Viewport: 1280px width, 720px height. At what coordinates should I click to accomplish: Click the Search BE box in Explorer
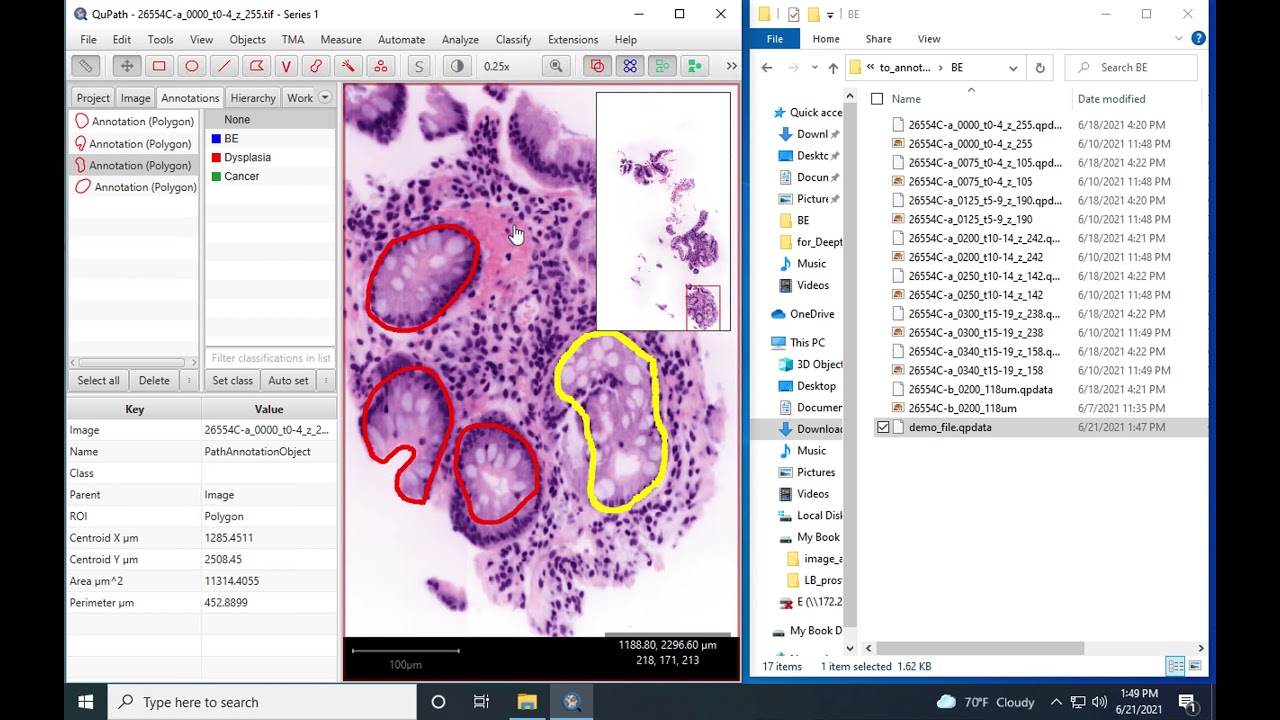(x=1132, y=68)
